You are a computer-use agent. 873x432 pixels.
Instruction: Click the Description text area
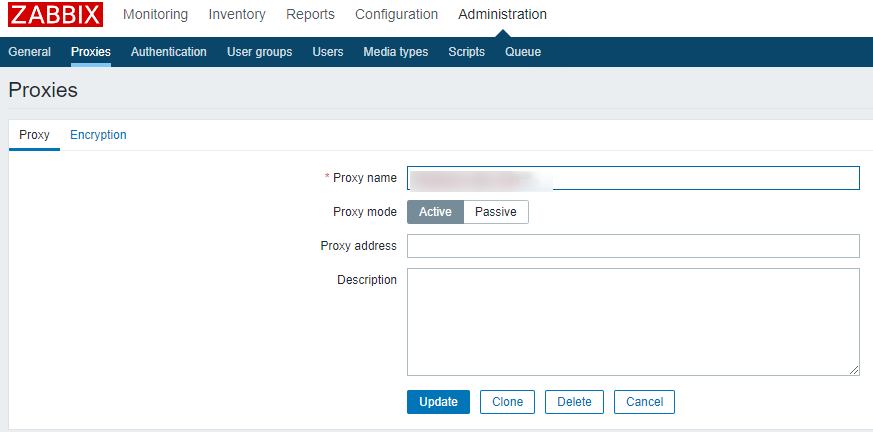[633, 321]
